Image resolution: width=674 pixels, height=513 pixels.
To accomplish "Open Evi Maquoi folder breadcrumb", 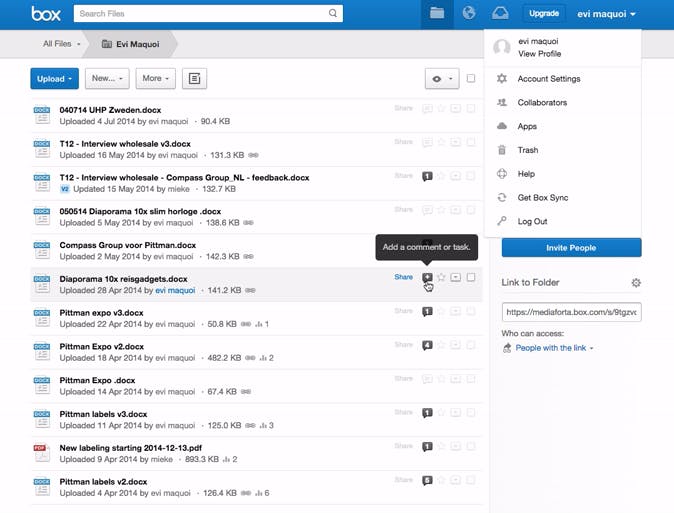I will pyautogui.click(x=131, y=44).
